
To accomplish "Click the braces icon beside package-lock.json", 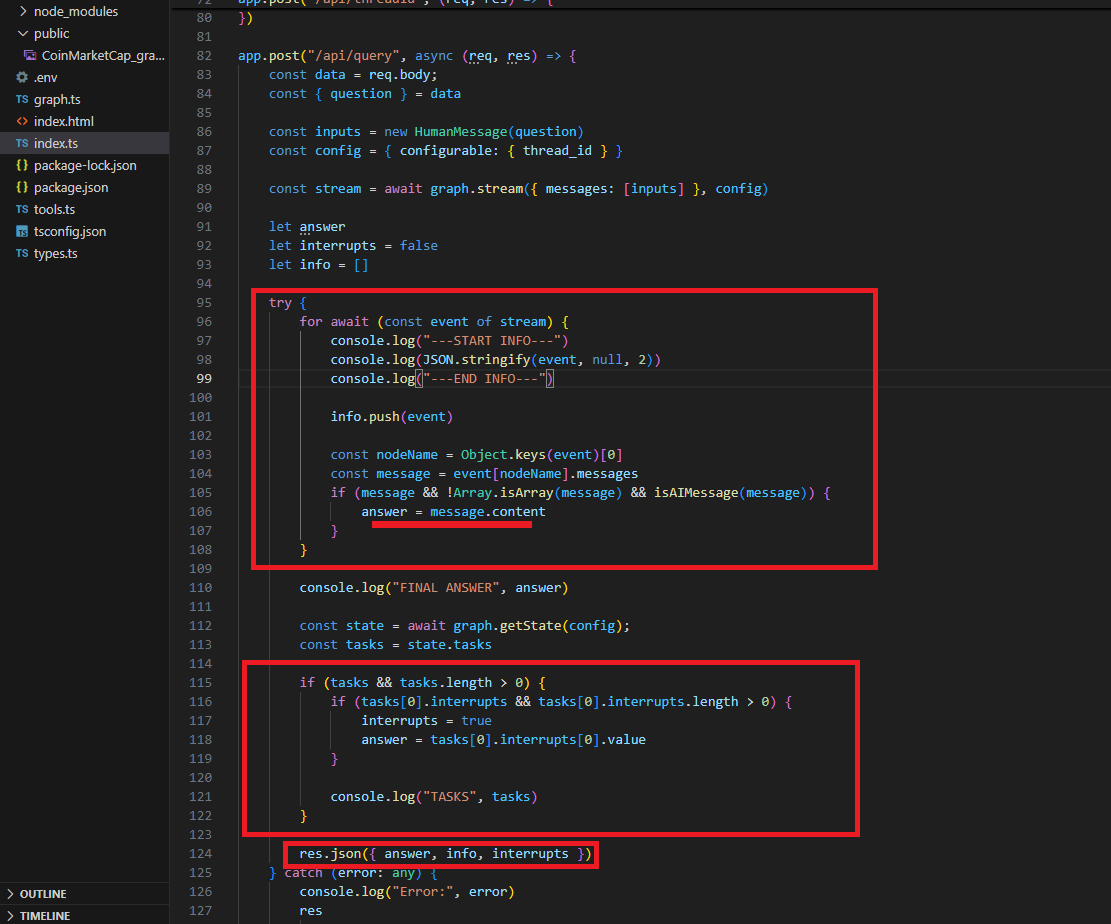I will pyautogui.click(x=22, y=165).
